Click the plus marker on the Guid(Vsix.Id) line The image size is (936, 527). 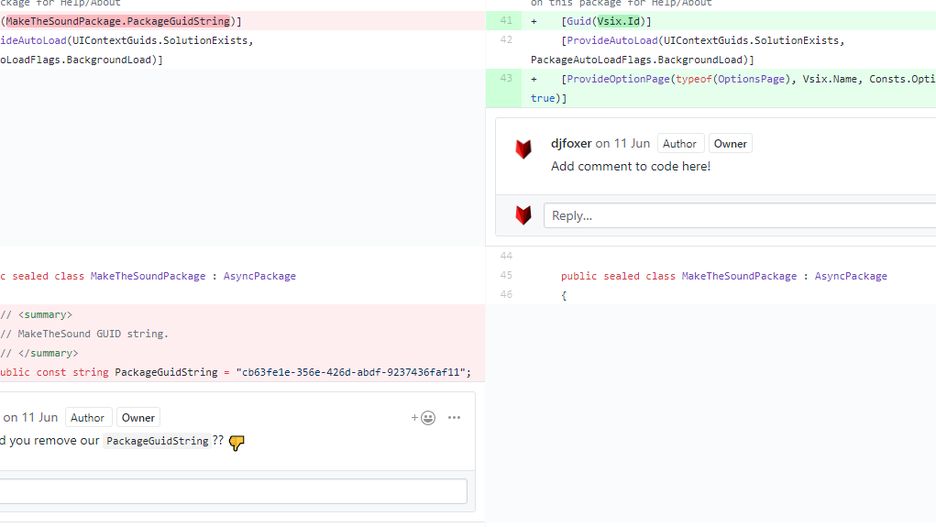pos(534,21)
